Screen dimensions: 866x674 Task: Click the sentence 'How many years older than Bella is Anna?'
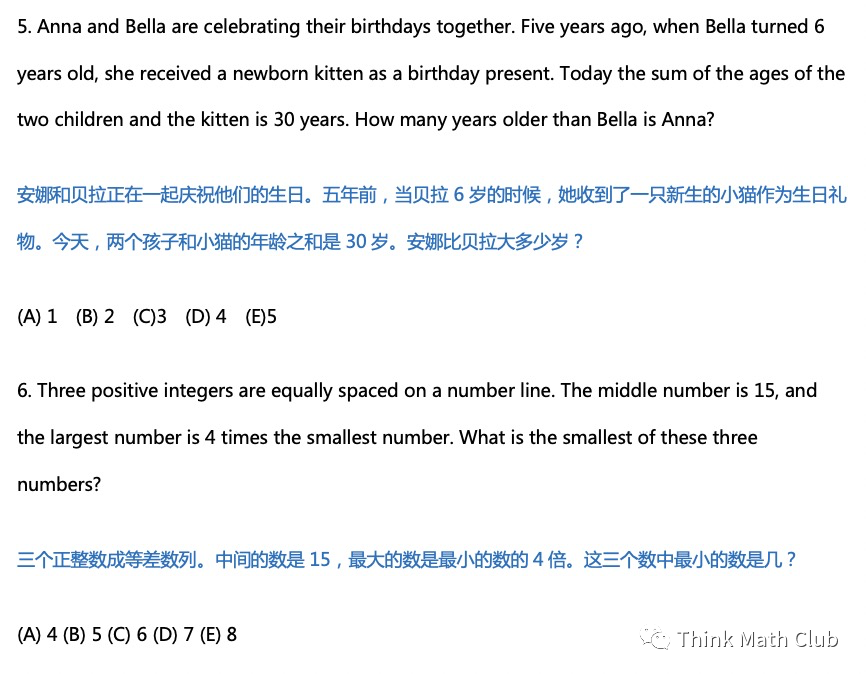click(535, 119)
